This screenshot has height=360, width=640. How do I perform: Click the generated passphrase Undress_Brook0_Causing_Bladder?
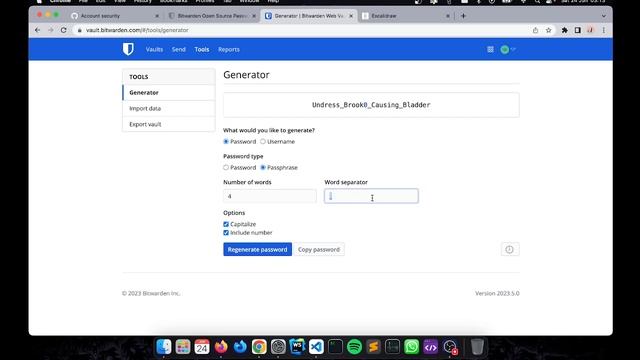[x=371, y=105]
